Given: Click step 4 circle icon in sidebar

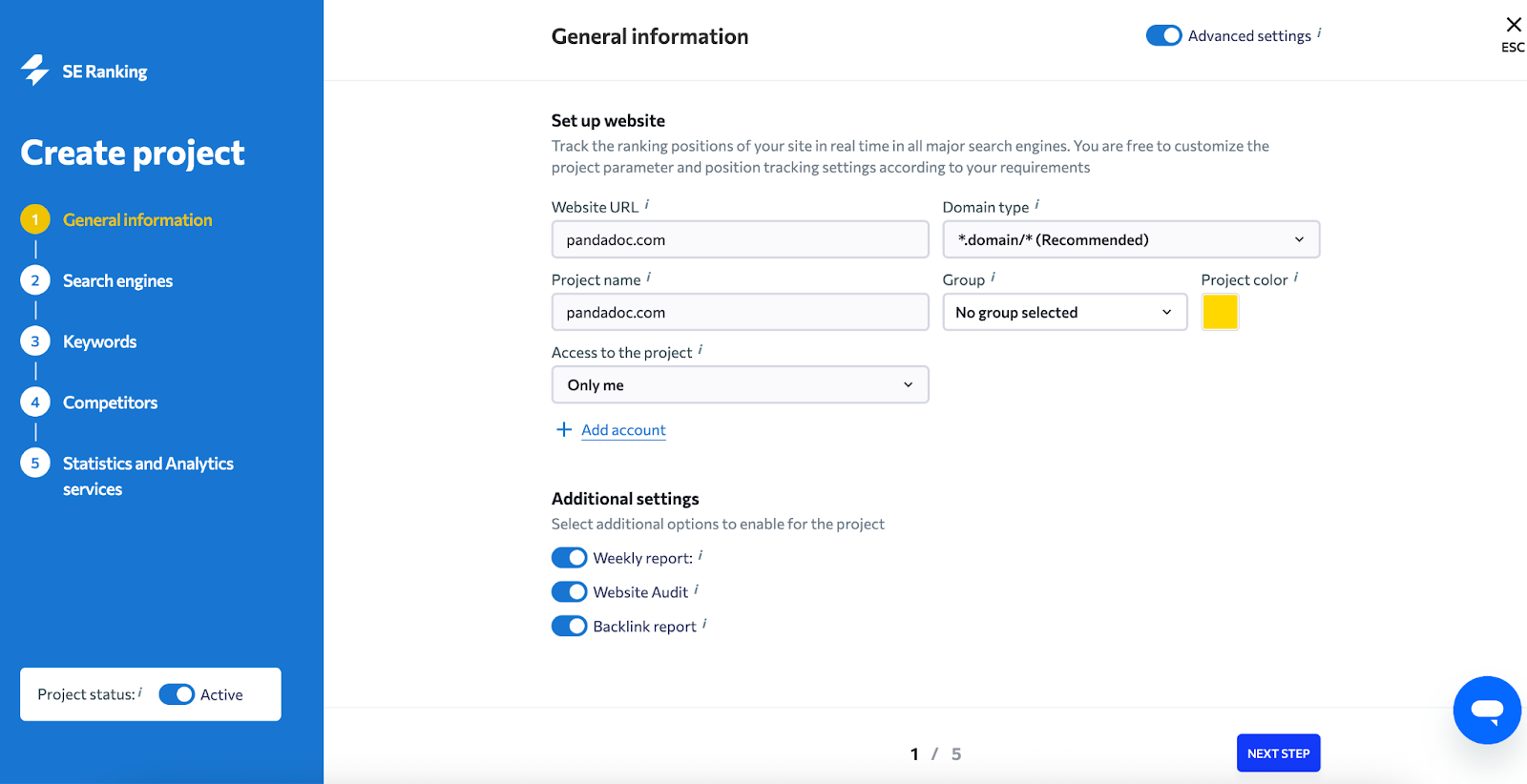Looking at the screenshot, I should 35,402.
